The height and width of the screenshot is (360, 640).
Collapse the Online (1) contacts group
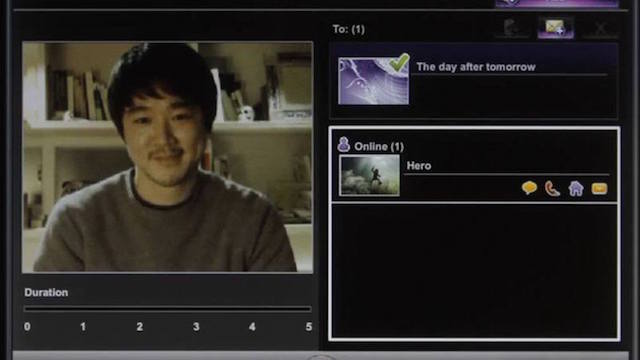point(379,147)
